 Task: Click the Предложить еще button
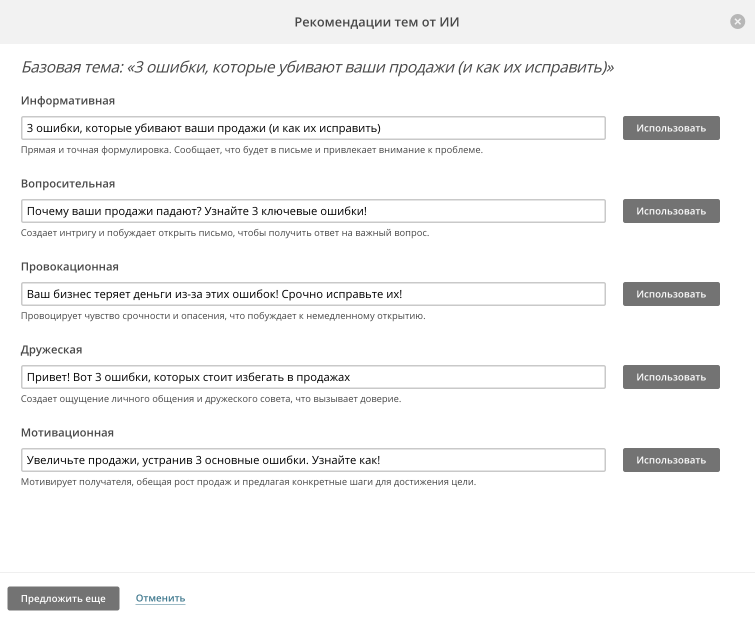tap(63, 598)
